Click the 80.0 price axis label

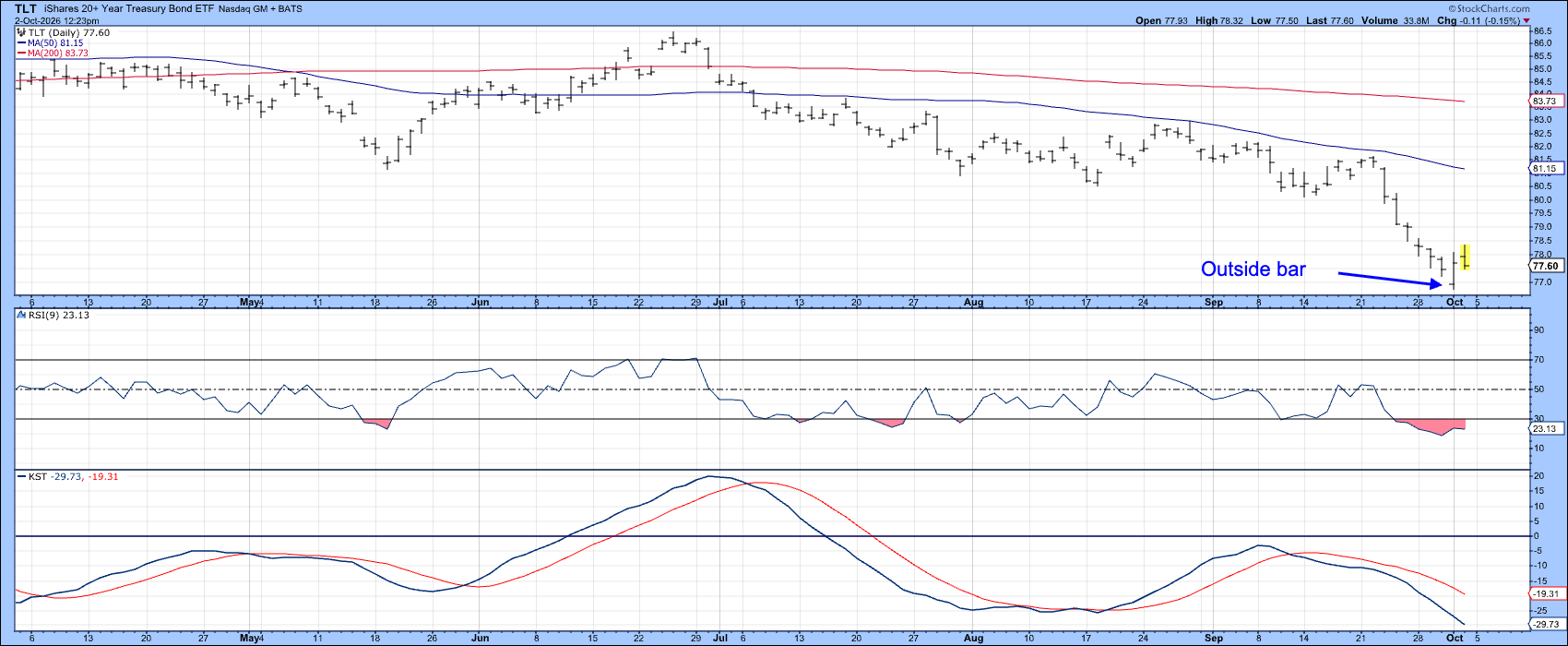pos(1543,200)
